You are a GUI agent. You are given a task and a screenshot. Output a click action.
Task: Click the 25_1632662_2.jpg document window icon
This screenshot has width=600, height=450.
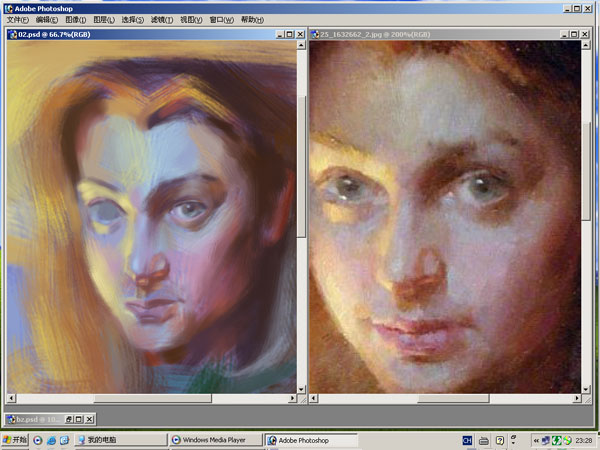click(315, 34)
